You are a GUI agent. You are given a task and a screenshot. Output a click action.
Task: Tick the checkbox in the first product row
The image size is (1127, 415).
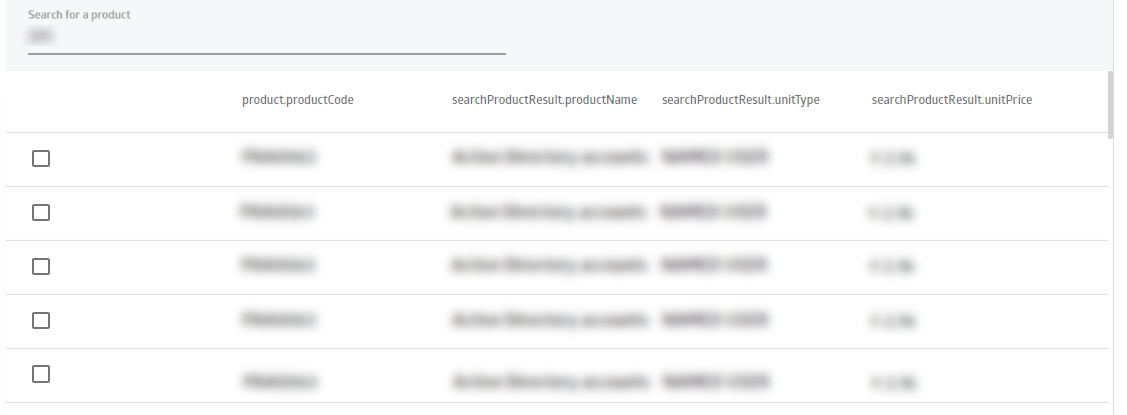pyautogui.click(x=41, y=158)
